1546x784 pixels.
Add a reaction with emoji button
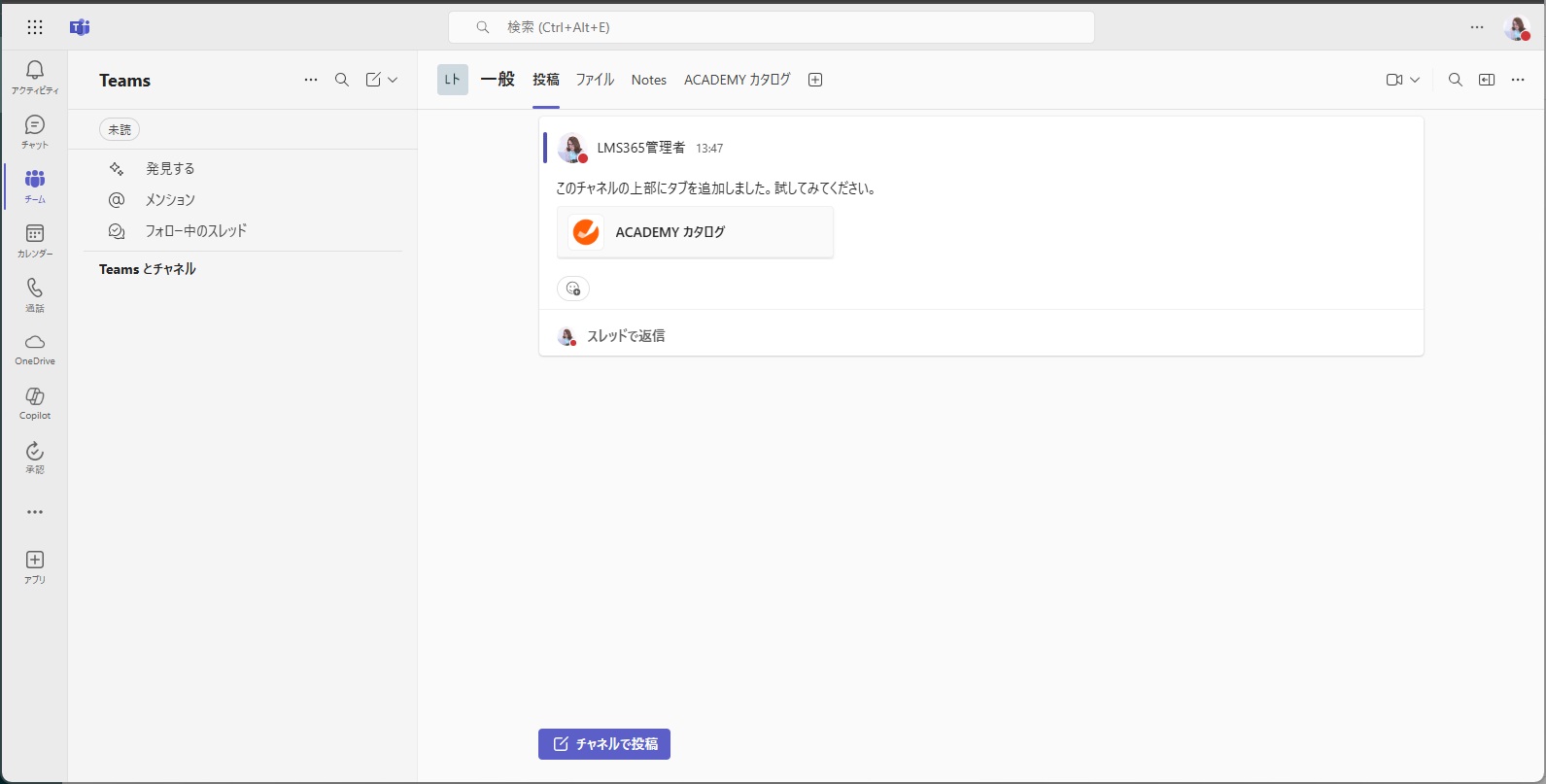573,289
